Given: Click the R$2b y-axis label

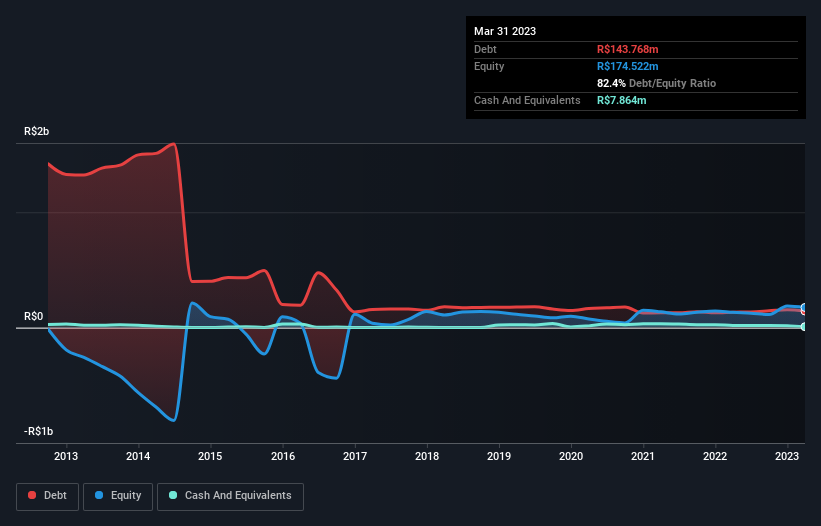Looking at the screenshot, I should click(x=37, y=131).
